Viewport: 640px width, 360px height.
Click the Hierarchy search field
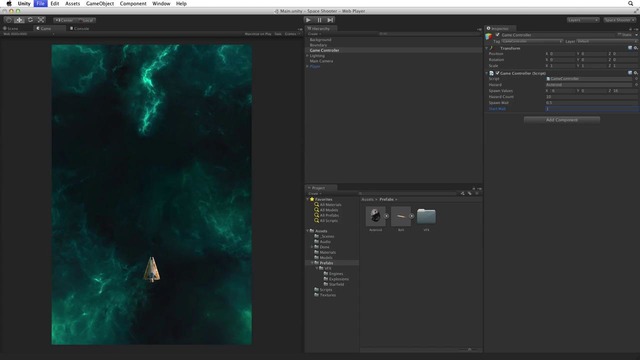coord(429,34)
